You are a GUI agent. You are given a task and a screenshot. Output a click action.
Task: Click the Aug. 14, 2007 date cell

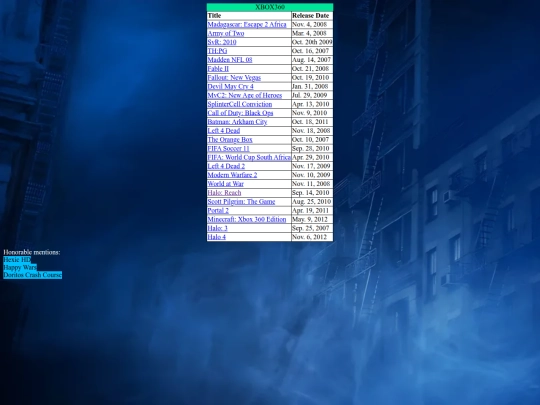312,60
